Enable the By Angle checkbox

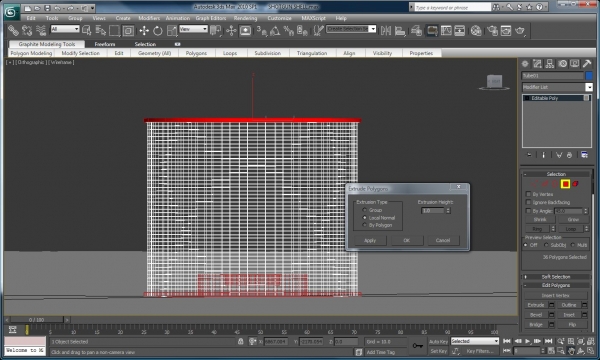point(528,211)
